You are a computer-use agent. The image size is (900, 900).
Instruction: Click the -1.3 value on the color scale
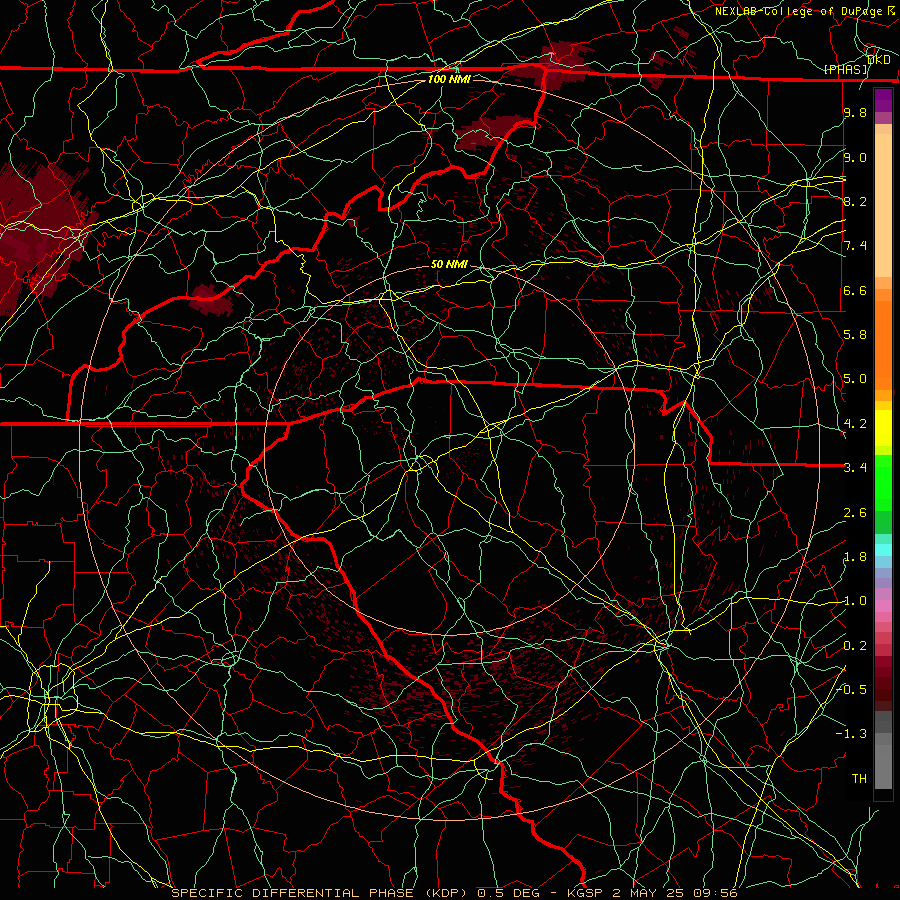(851, 734)
